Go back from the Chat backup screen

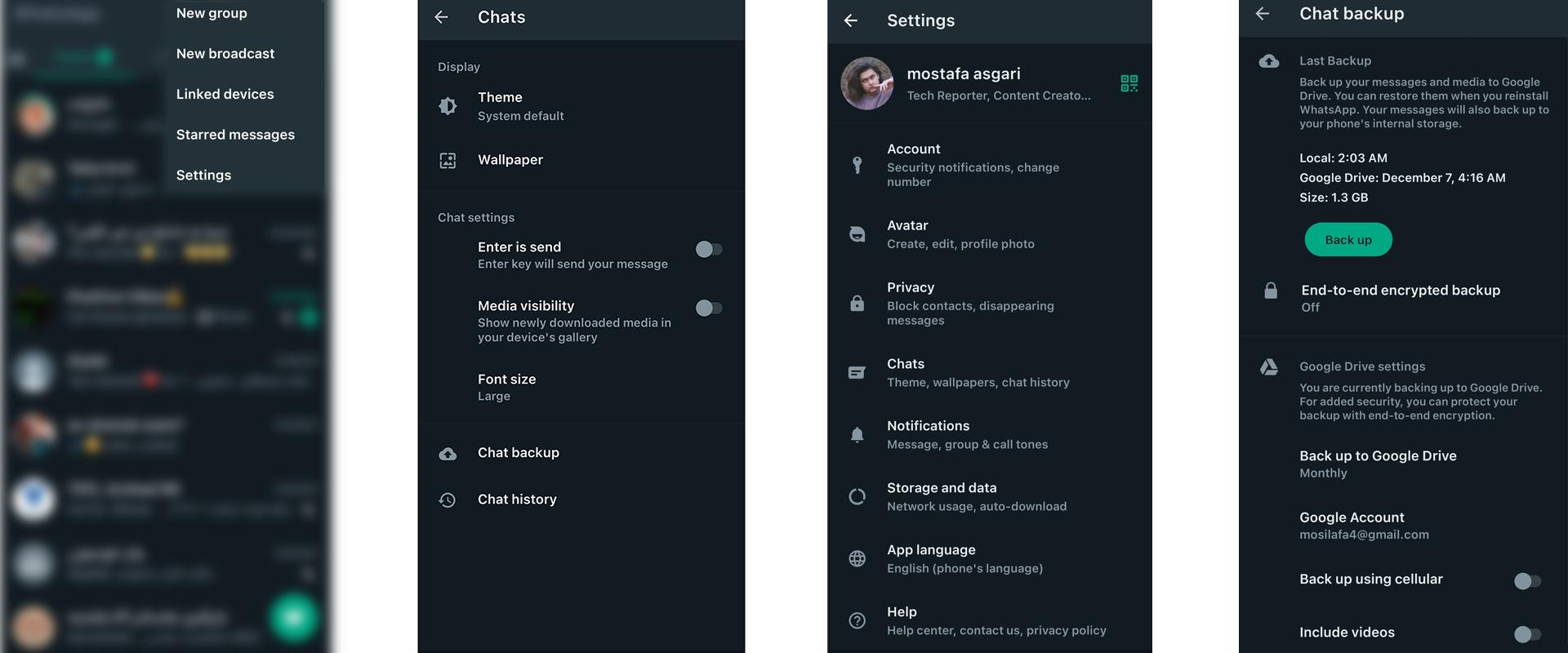pyautogui.click(x=1262, y=14)
